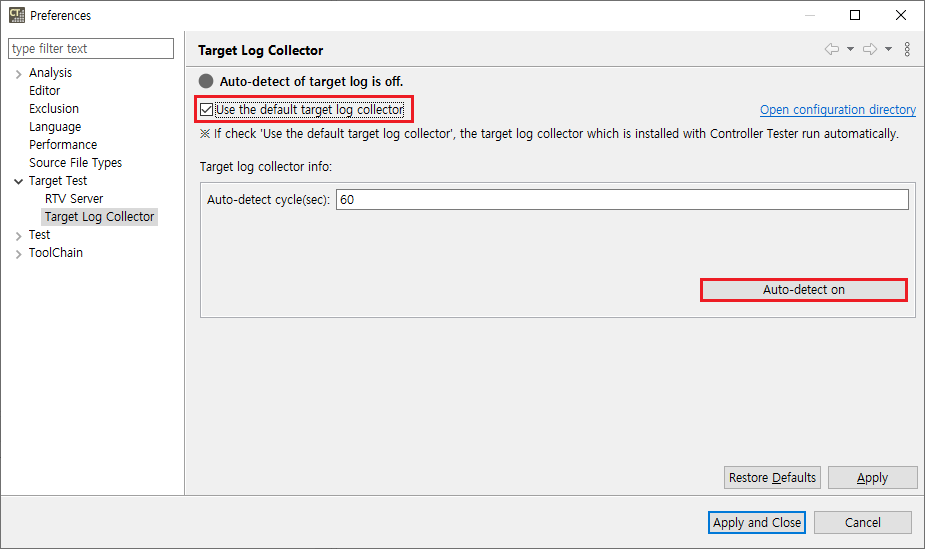Viewport: 925px width, 549px height.
Task: Select the Source File Types page
Action: 75,163
